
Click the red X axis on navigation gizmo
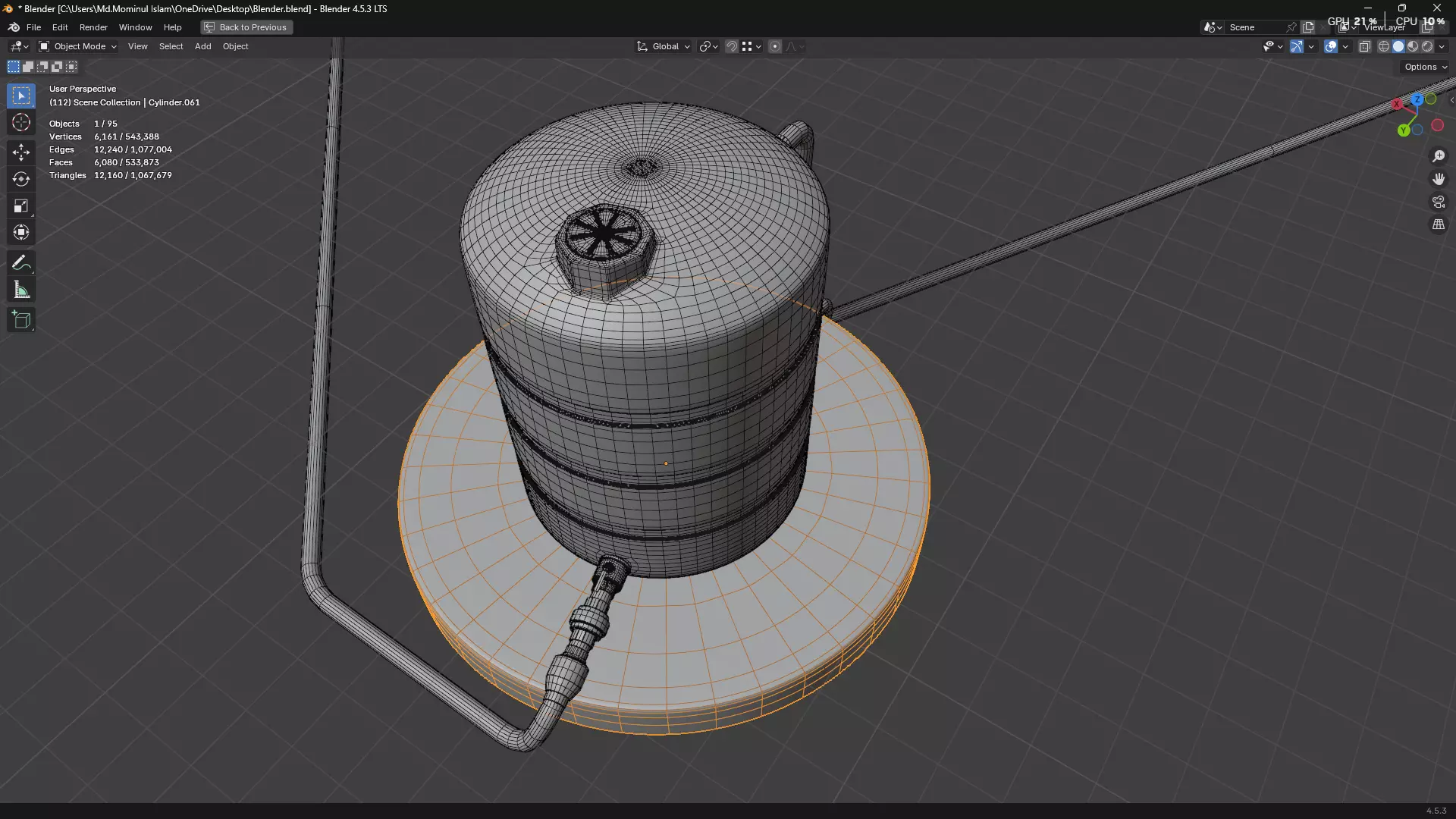pos(1397,104)
